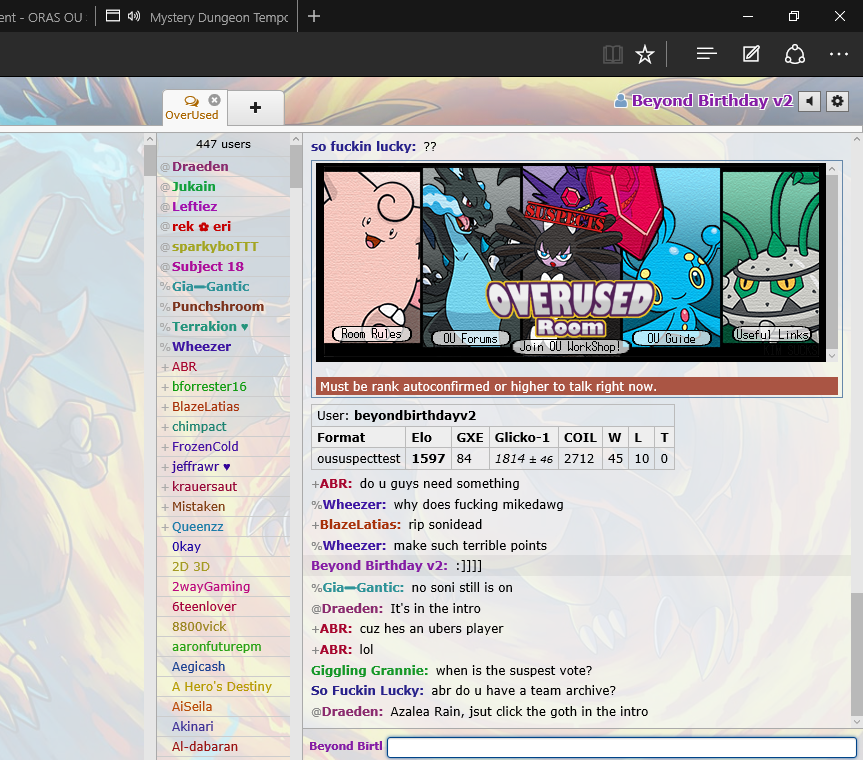Open the Useful Links button
The height and width of the screenshot is (760, 863).
pyautogui.click(x=771, y=335)
